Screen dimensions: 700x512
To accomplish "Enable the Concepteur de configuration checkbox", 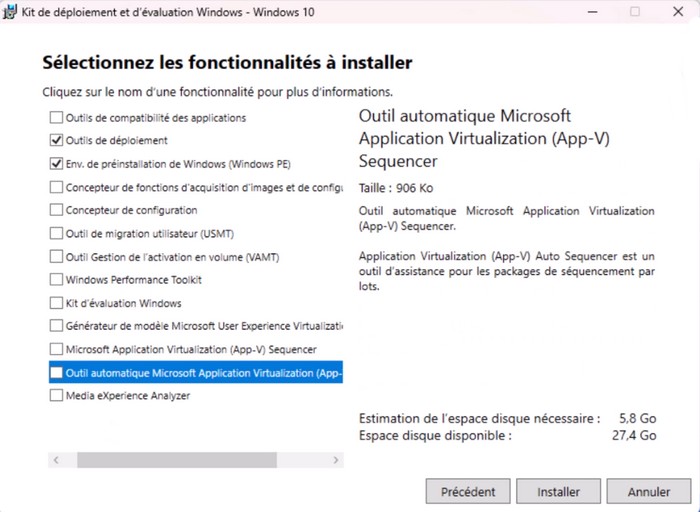I will 56,210.
